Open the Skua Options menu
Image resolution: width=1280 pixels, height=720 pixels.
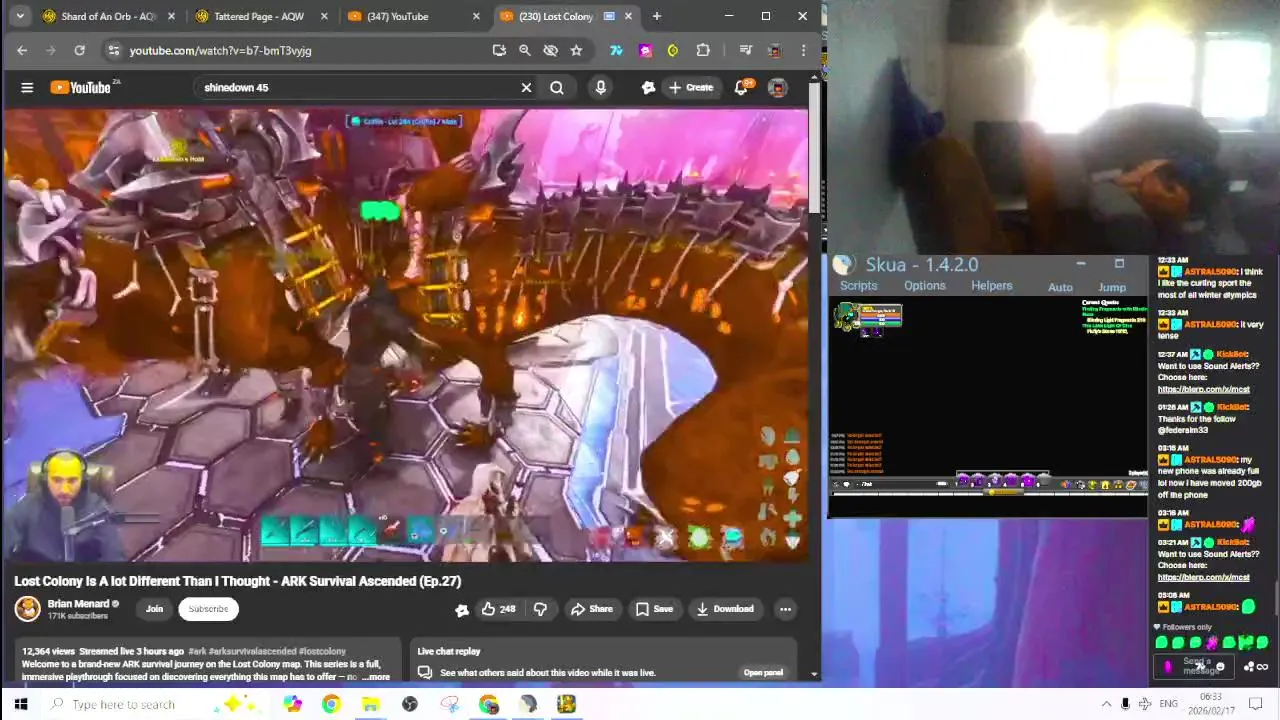(x=924, y=286)
